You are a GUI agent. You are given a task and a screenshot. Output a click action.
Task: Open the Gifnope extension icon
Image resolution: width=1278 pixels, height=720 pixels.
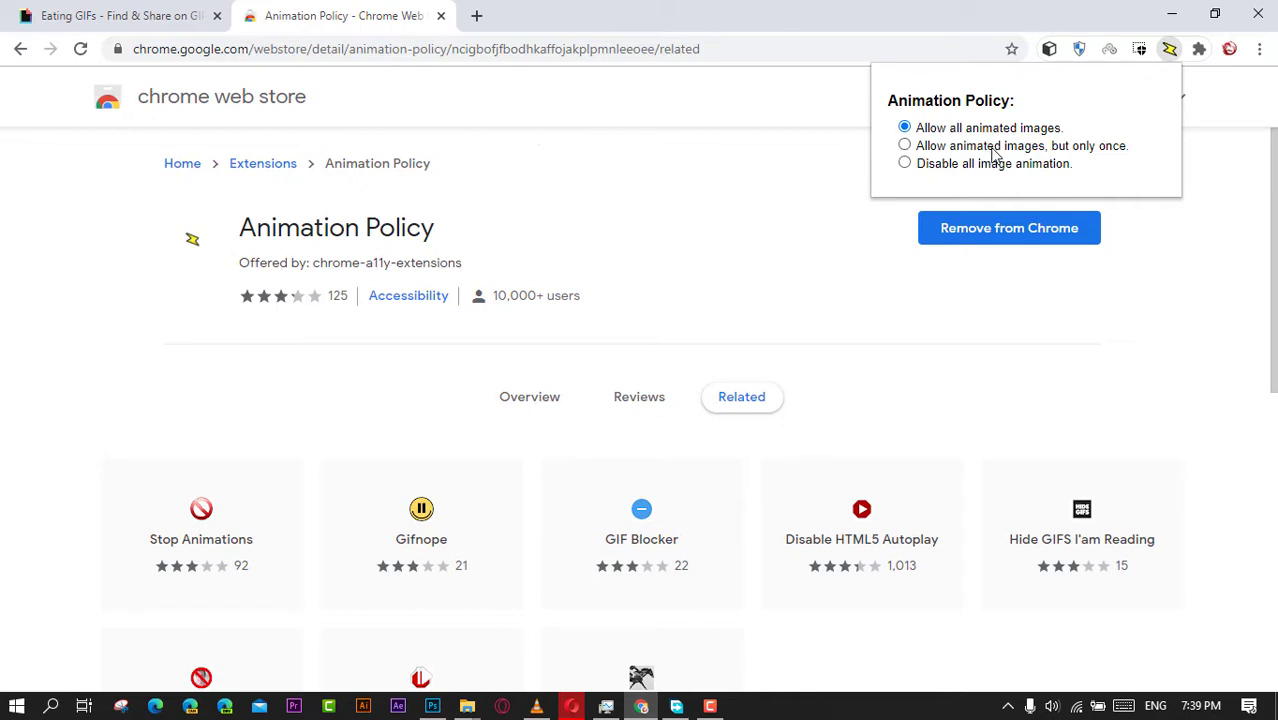(421, 509)
